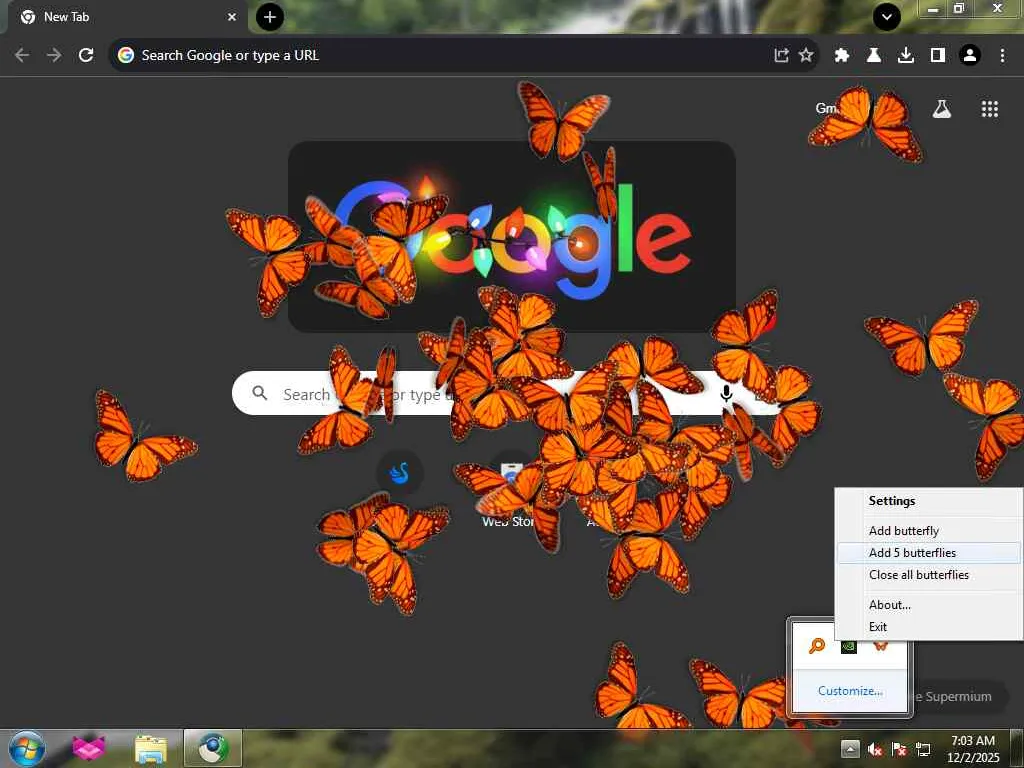Open the Action Center flag icon
The width and height of the screenshot is (1024, 768).
coord(899,750)
